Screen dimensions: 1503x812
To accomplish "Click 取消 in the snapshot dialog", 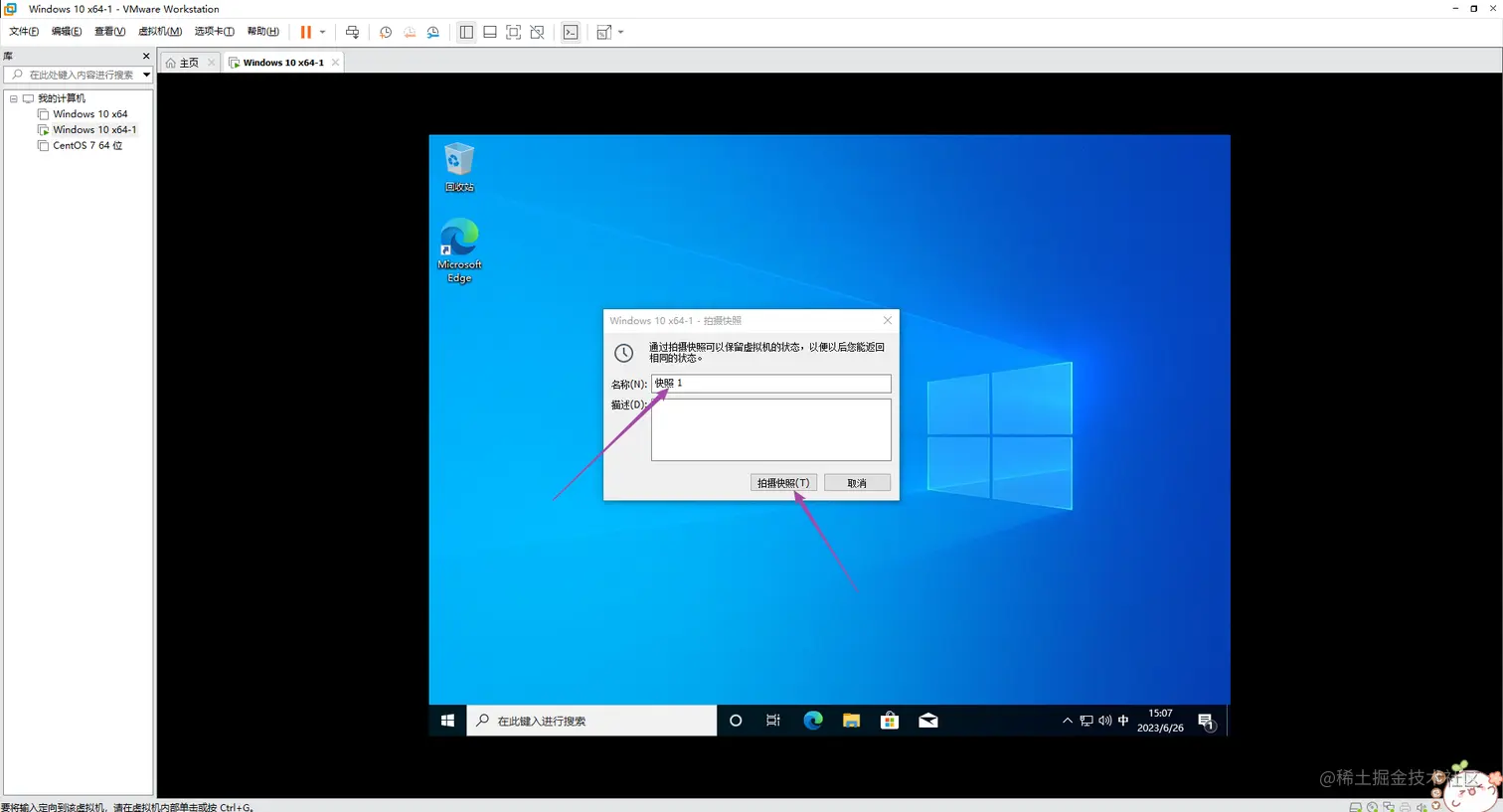I will coord(857,483).
